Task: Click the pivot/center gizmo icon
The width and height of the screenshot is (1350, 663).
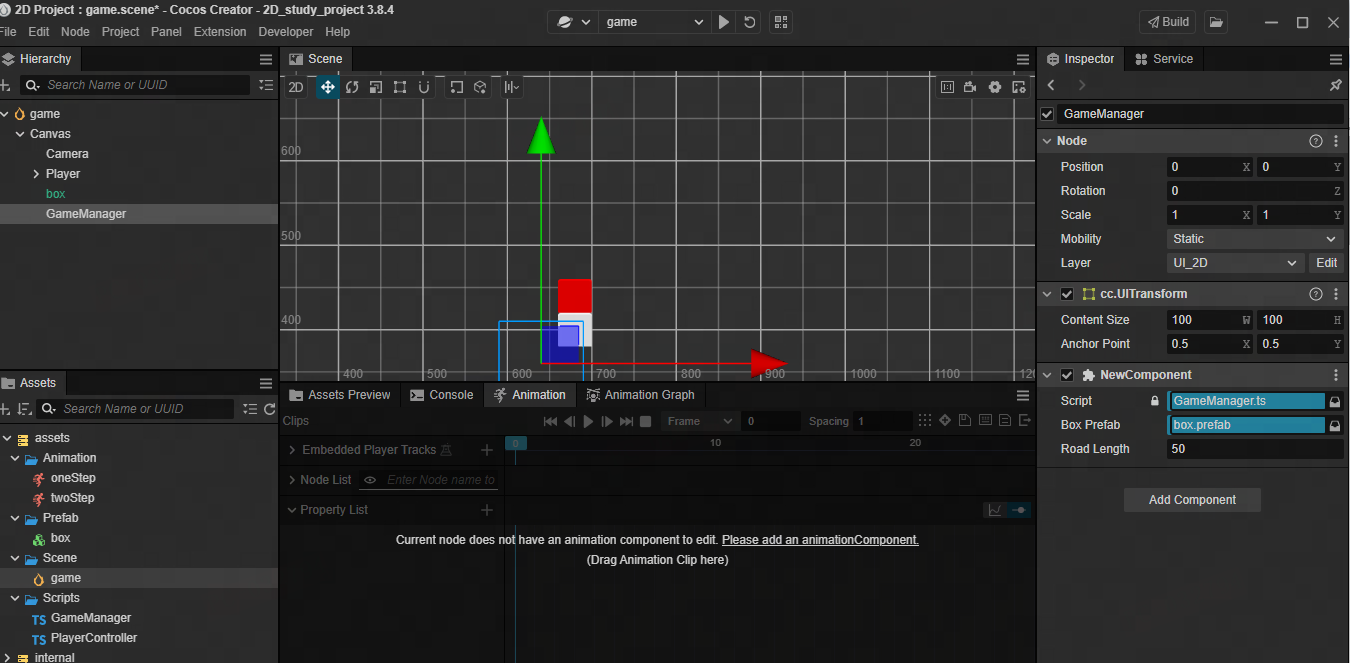Action: pyautogui.click(x=456, y=87)
